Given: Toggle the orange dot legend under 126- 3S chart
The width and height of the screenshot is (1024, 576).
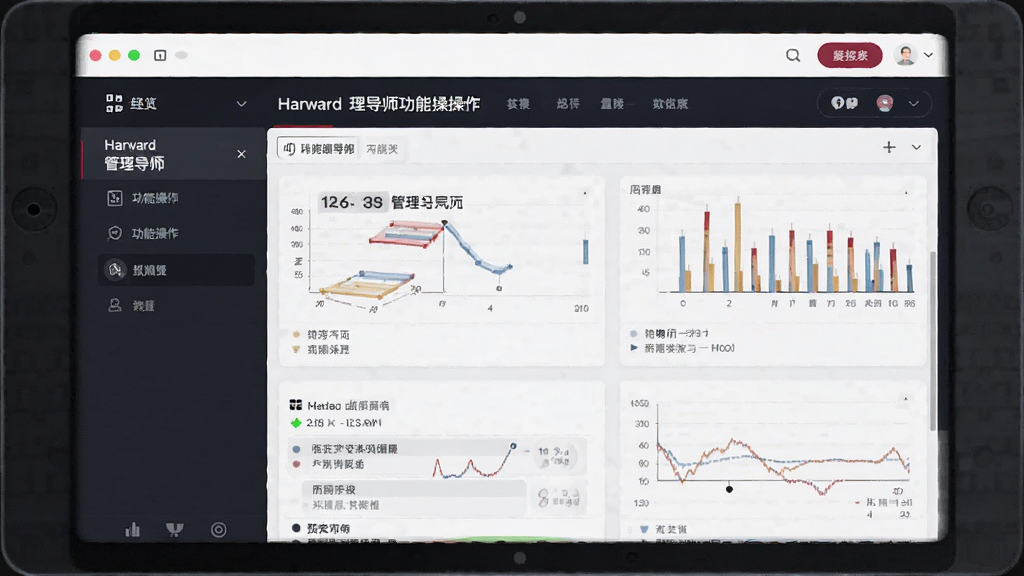Looking at the screenshot, I should click(x=296, y=334).
